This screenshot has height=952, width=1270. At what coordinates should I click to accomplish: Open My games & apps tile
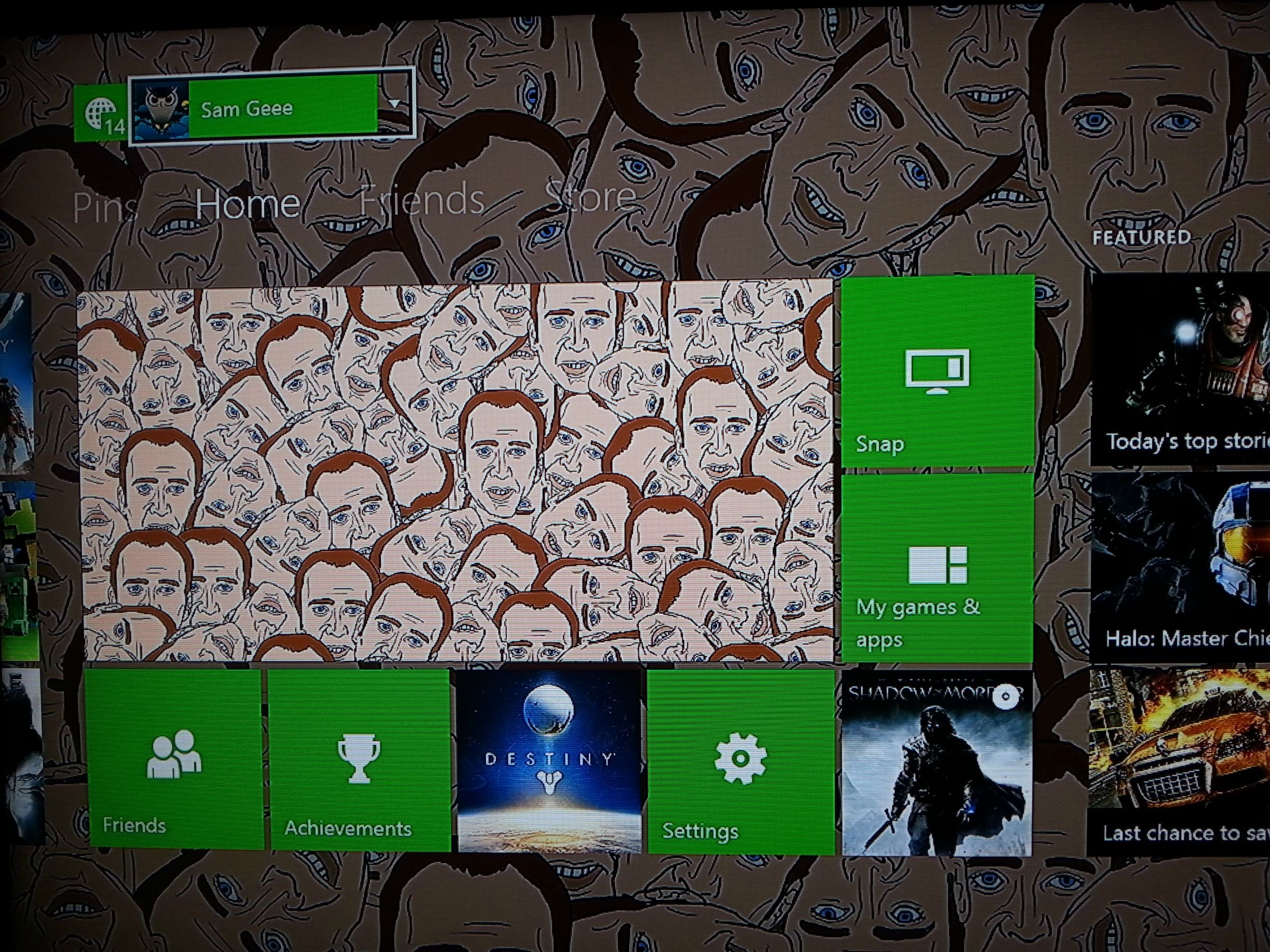937,567
